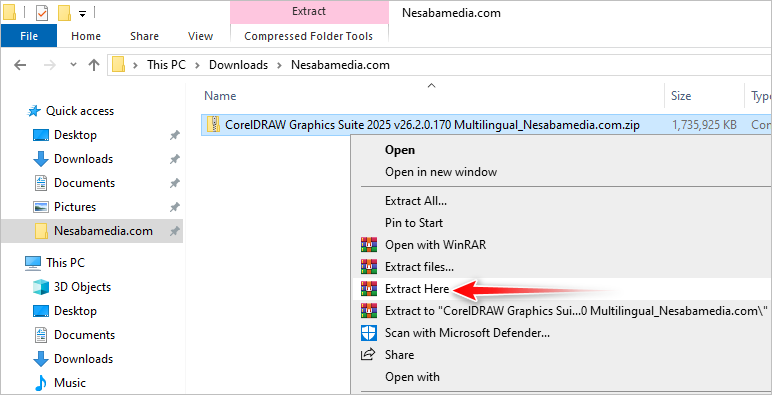Image resolution: width=772 pixels, height=395 pixels.
Task: Click Downloads in address bar path
Action: [x=238, y=65]
